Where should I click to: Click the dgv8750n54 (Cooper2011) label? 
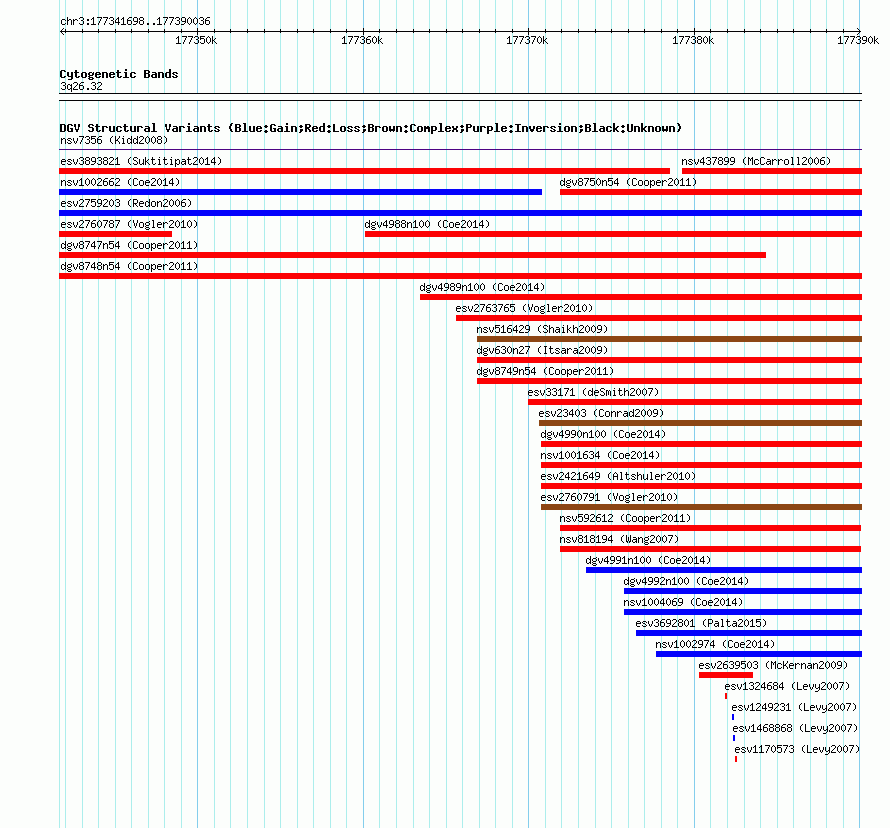pyautogui.click(x=628, y=182)
